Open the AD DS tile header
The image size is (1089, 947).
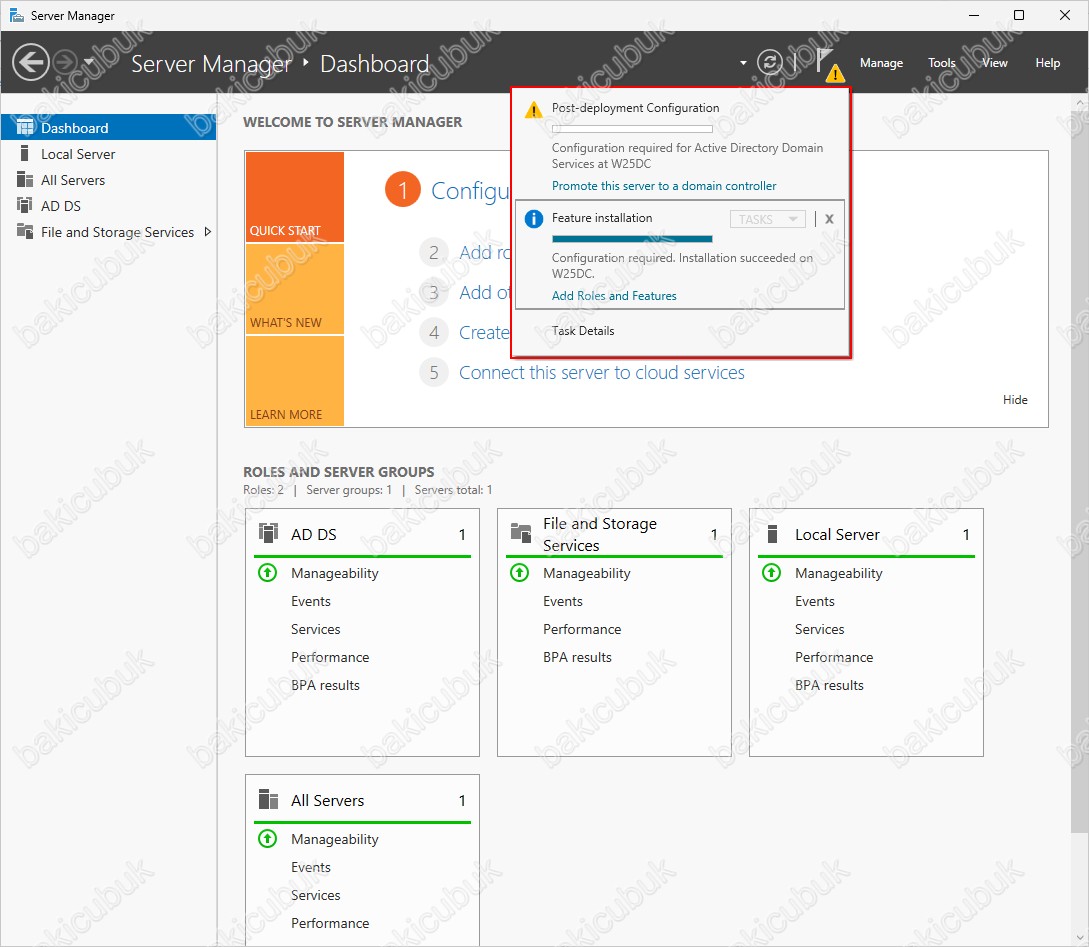pos(362,534)
